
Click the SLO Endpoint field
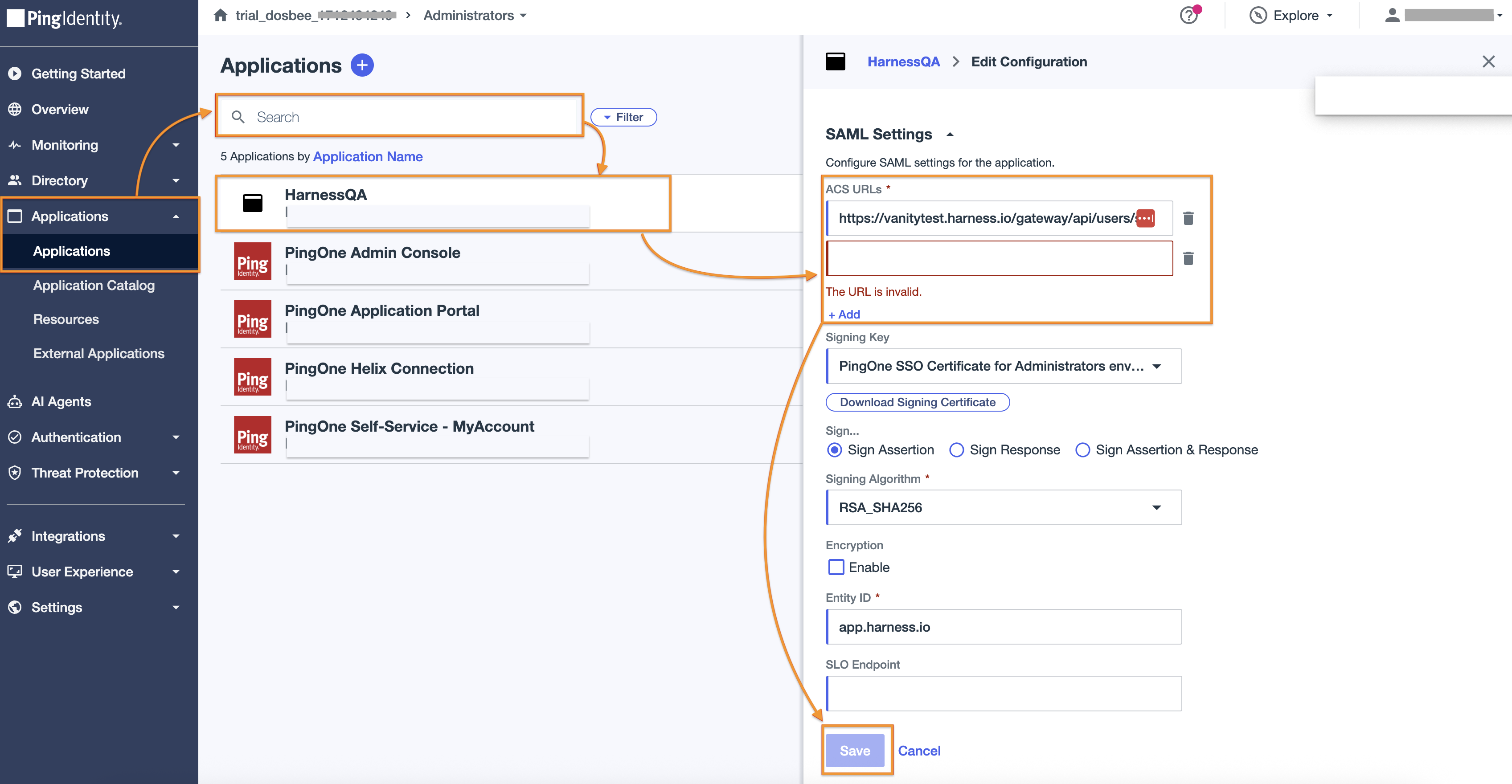click(x=1003, y=694)
